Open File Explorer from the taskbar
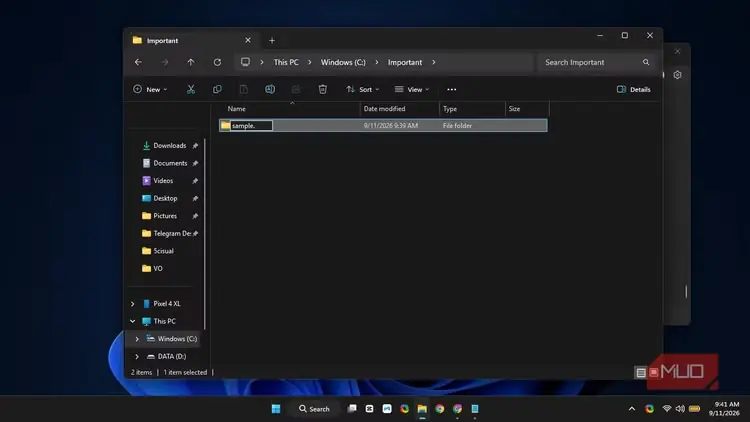Image resolution: width=750 pixels, height=422 pixels. click(x=422, y=409)
